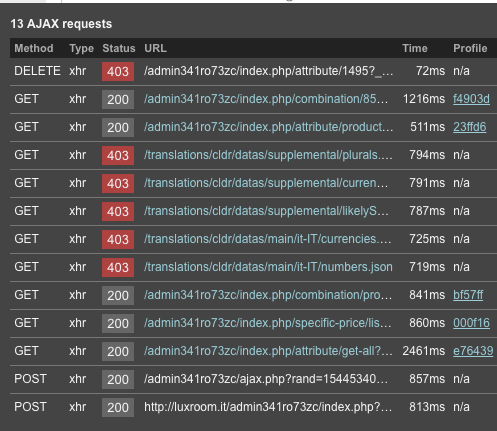Select the POST ajax.php?rand request URL
The height and width of the screenshot is (431, 497).
(266, 379)
